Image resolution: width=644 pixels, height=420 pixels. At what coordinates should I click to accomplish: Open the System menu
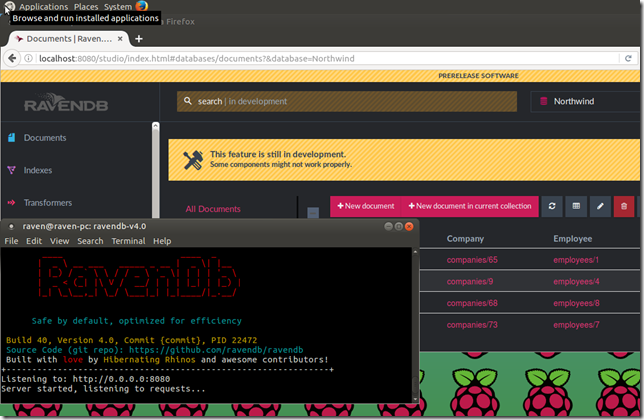click(x=118, y=7)
